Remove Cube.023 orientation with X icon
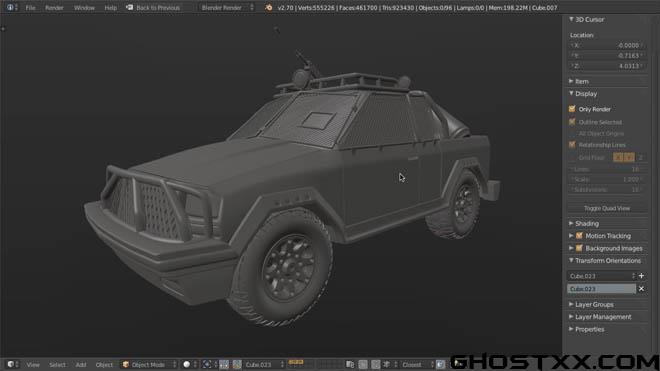Screen dimensions: 660x371 pos(641,289)
